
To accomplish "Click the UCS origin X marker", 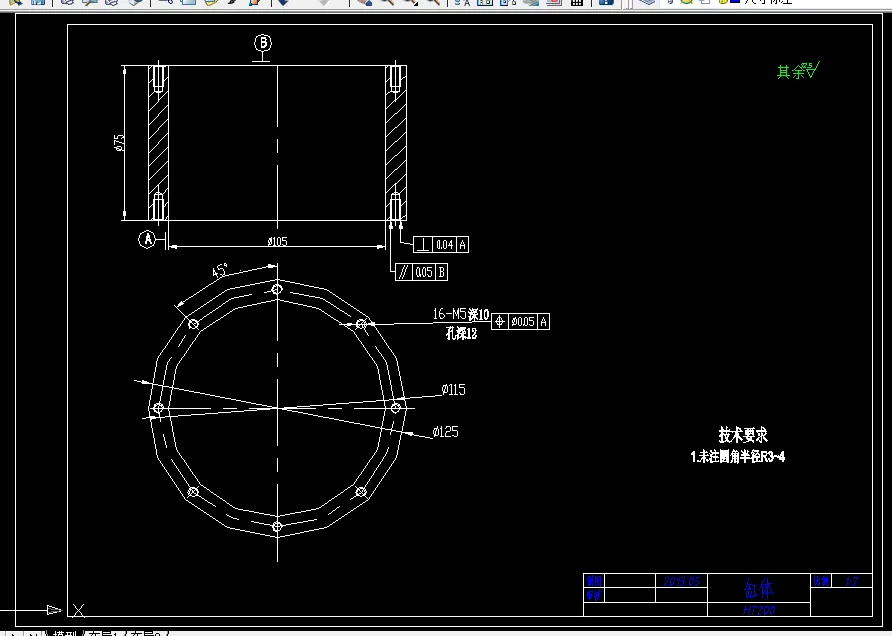I will (x=79, y=610).
